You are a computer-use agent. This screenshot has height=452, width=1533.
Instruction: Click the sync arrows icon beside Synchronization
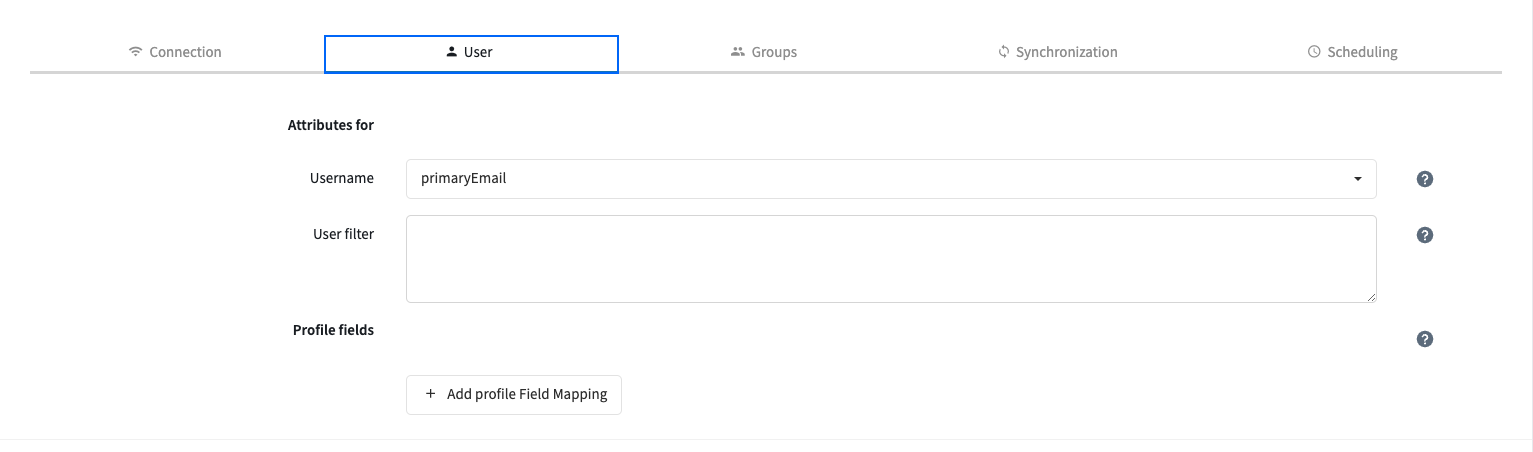click(x=1003, y=52)
